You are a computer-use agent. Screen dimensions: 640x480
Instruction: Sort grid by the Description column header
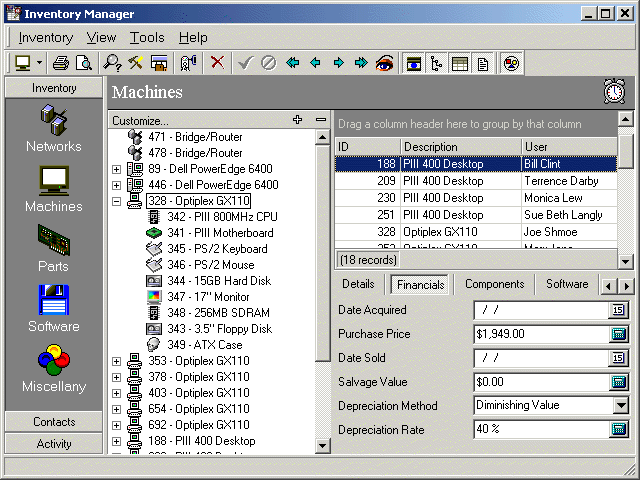coord(460,147)
